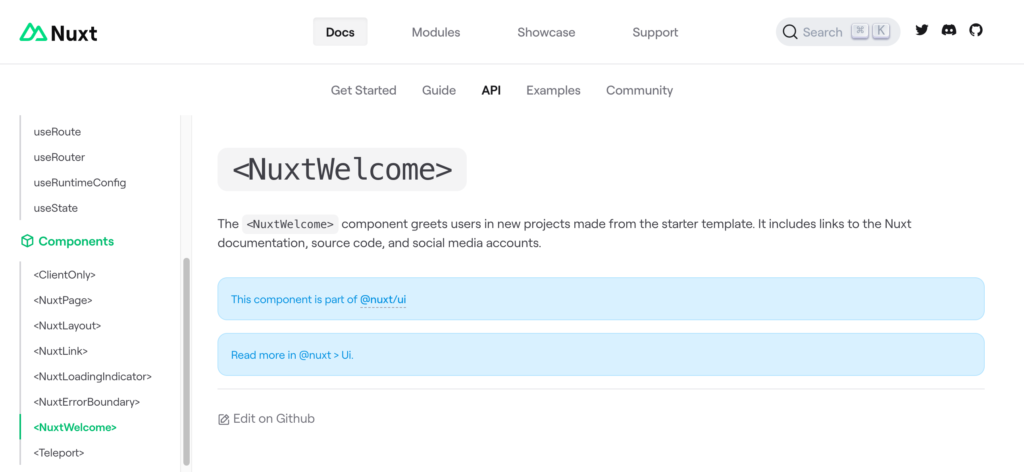Open the Modules top menu item
This screenshot has width=1024, height=472.
click(x=436, y=32)
